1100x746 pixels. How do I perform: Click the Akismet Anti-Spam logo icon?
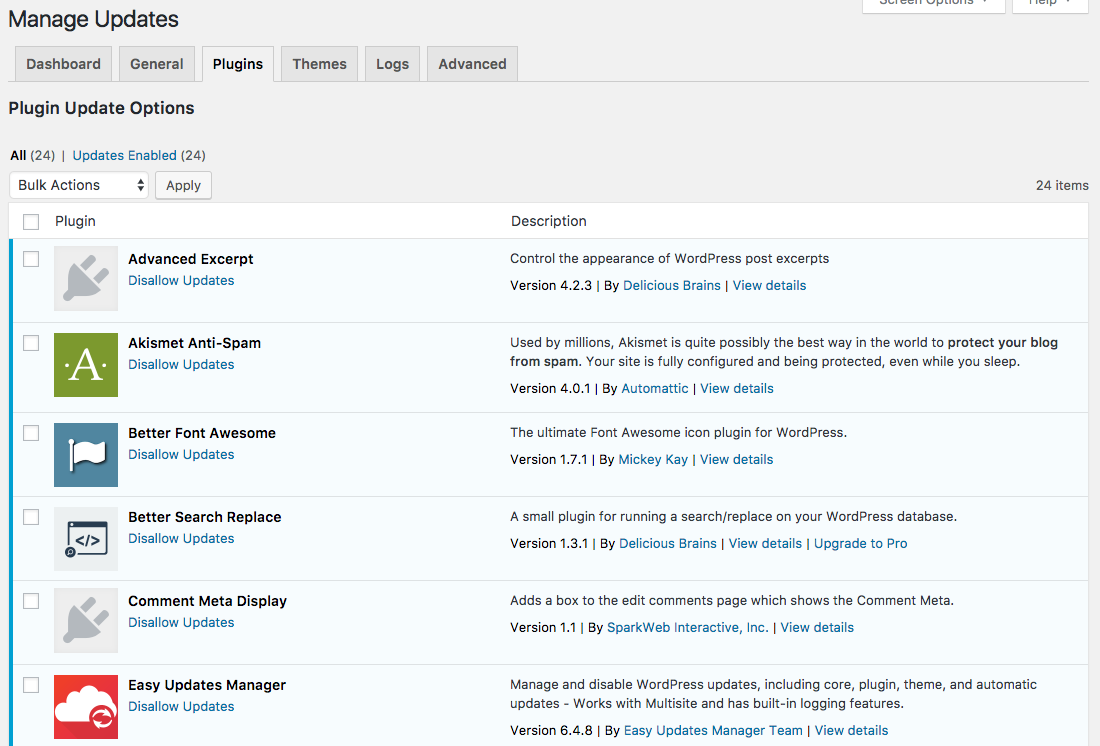[86, 365]
